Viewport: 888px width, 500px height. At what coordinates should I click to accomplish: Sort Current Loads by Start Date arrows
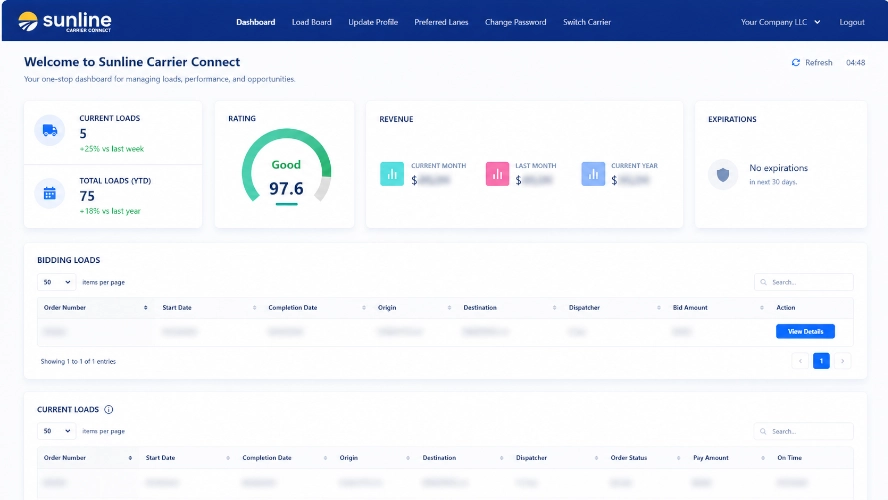(228, 458)
